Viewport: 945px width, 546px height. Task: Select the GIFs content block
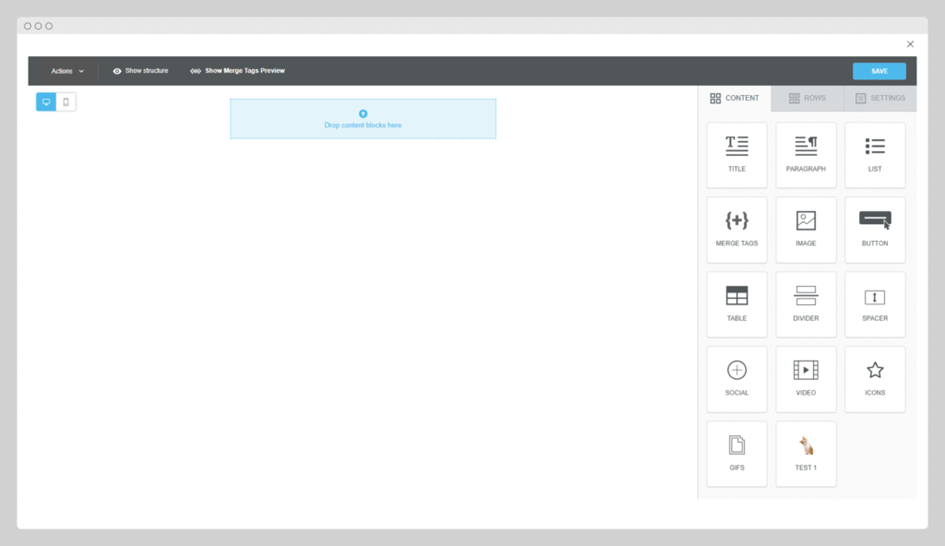point(736,453)
